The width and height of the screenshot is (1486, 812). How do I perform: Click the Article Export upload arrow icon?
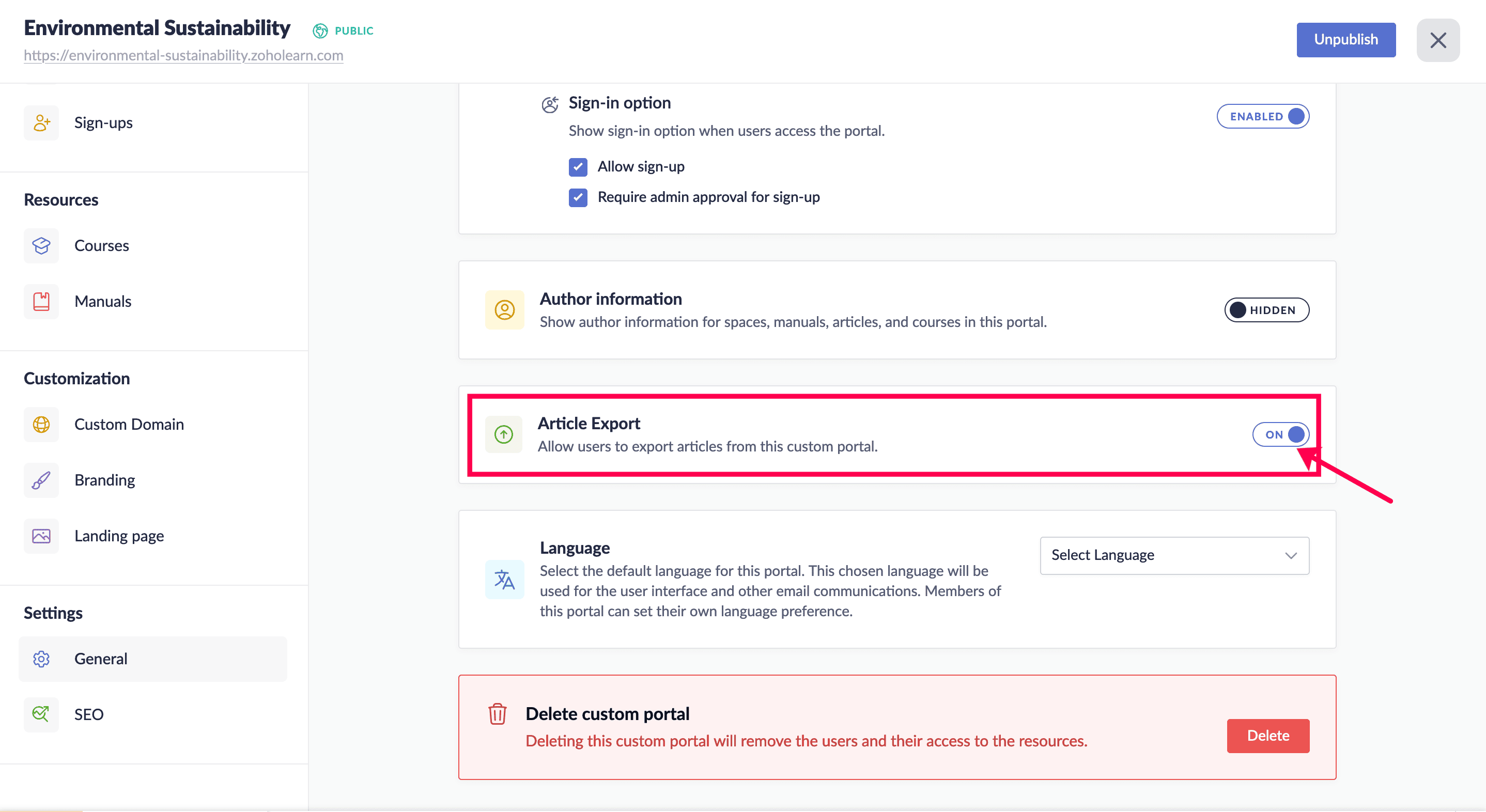click(x=504, y=434)
